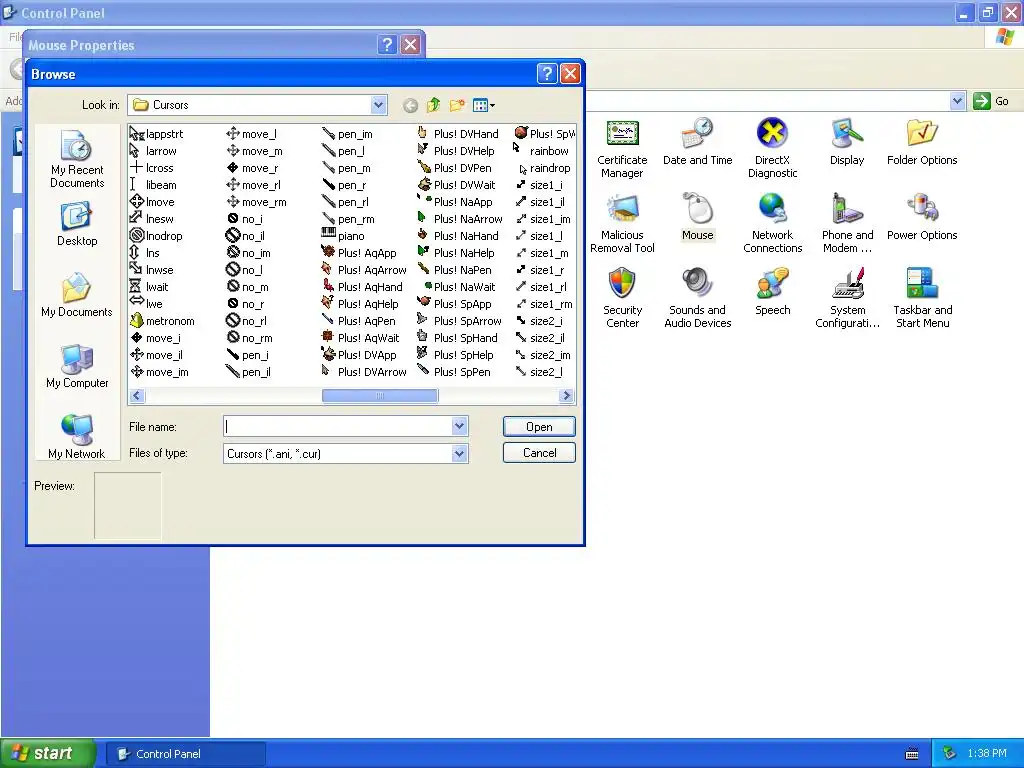
Task: Open Date and Time in Control Panel
Action: 697,142
